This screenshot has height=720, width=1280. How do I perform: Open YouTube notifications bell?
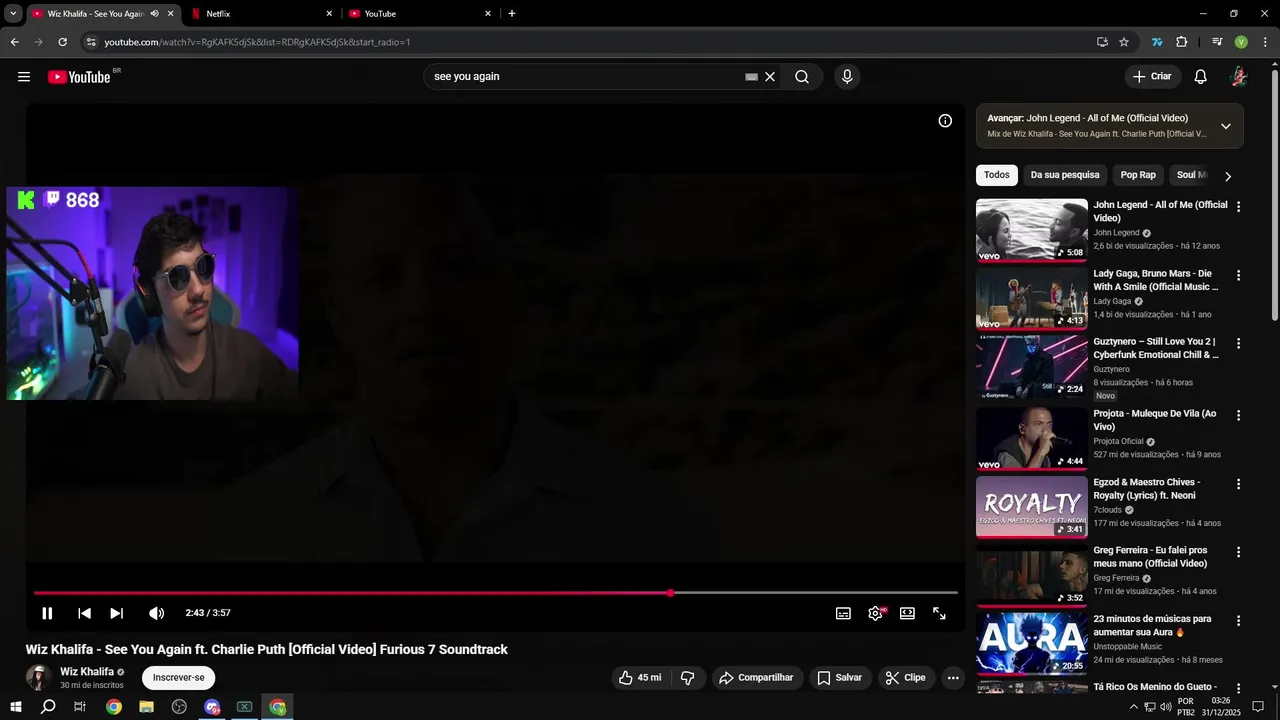[x=1201, y=77]
